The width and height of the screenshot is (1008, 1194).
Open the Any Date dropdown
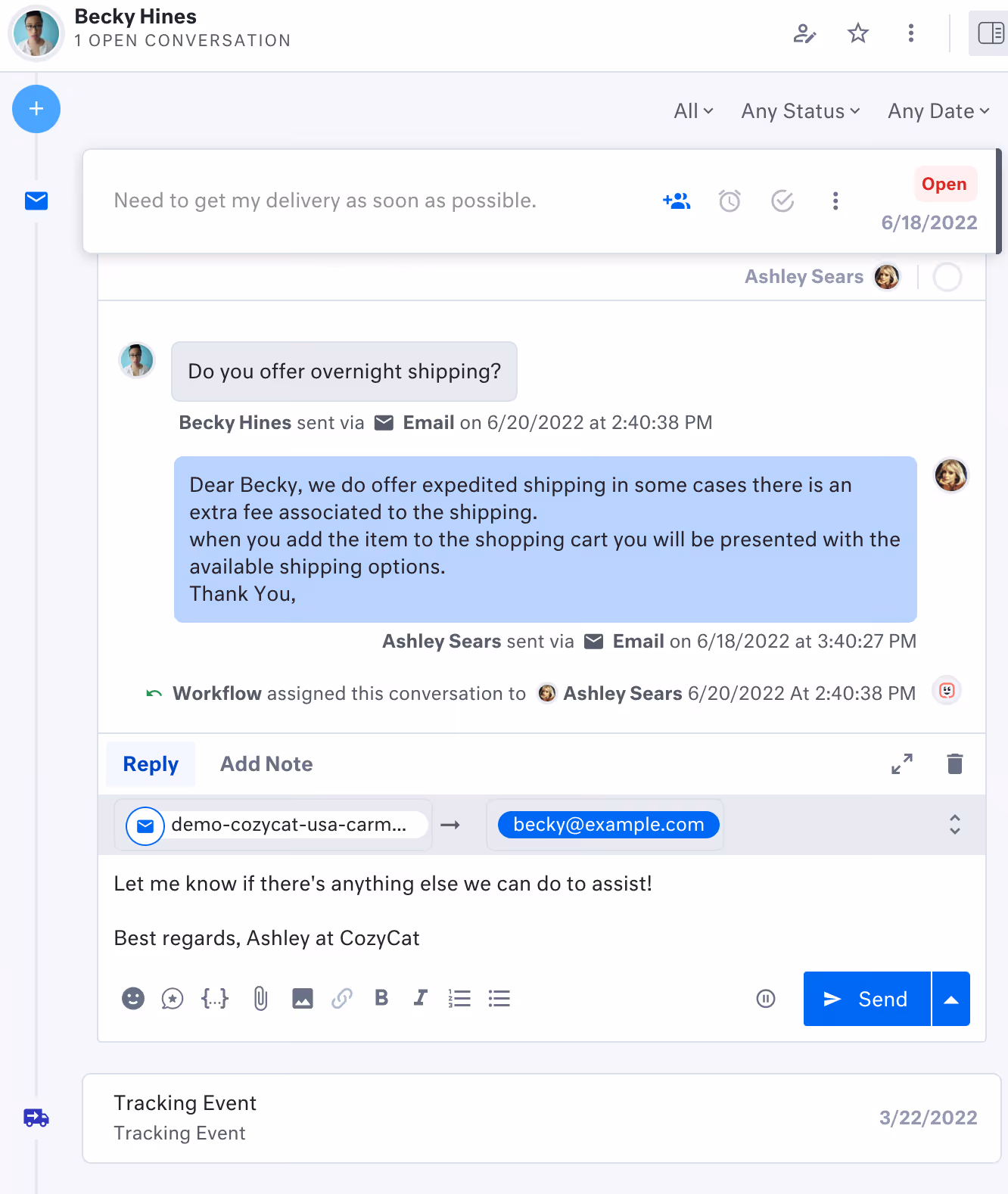point(939,111)
